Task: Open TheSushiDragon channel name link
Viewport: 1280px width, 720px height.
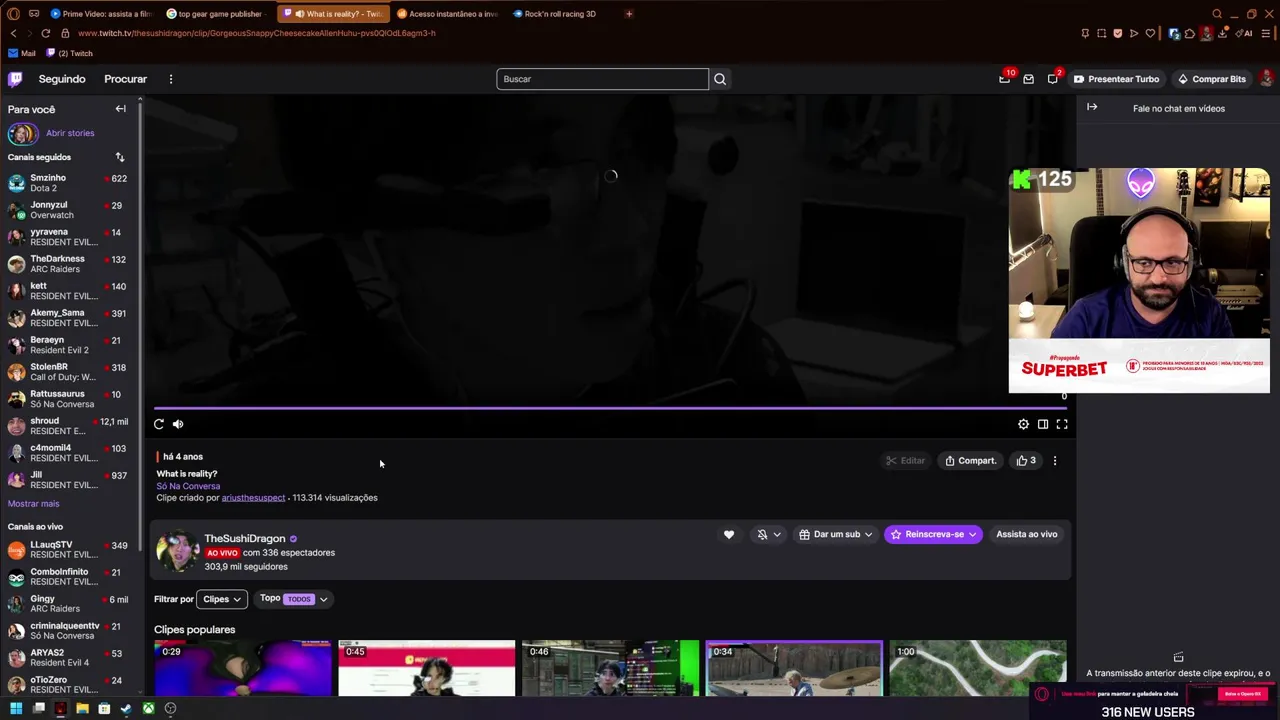Action: [x=245, y=539]
